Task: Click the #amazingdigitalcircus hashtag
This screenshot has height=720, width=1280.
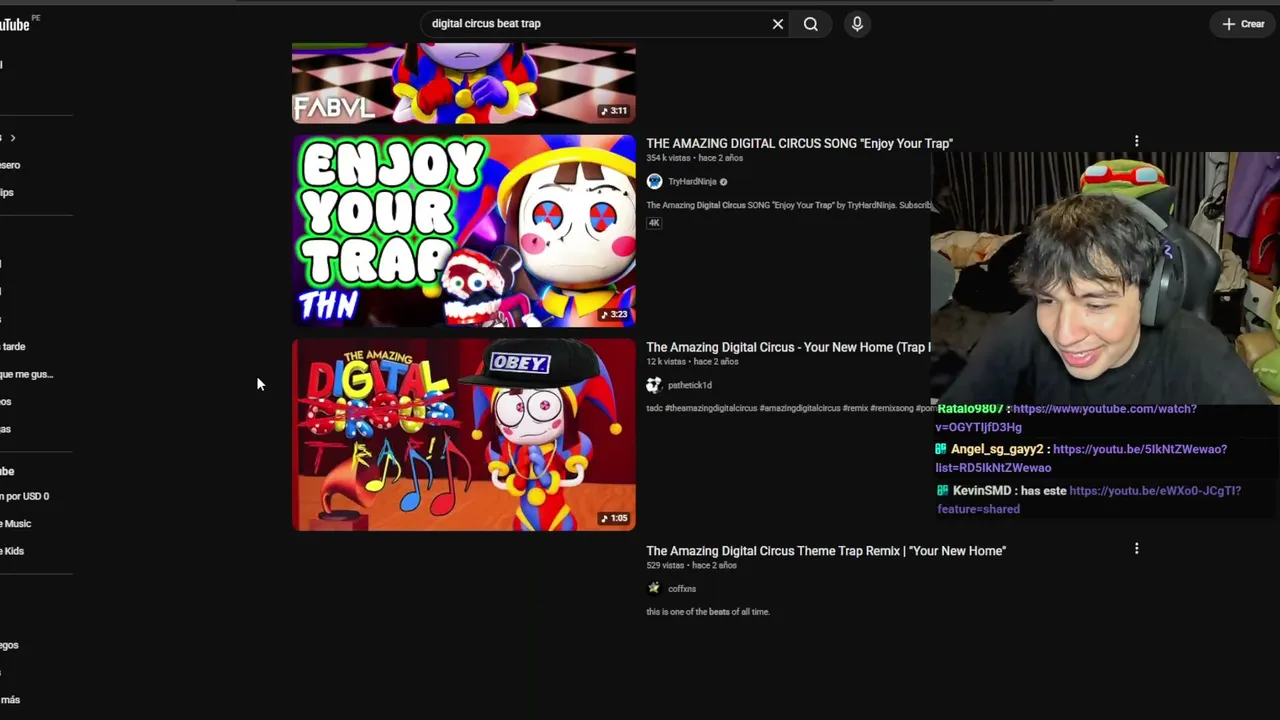Action: 801,408
